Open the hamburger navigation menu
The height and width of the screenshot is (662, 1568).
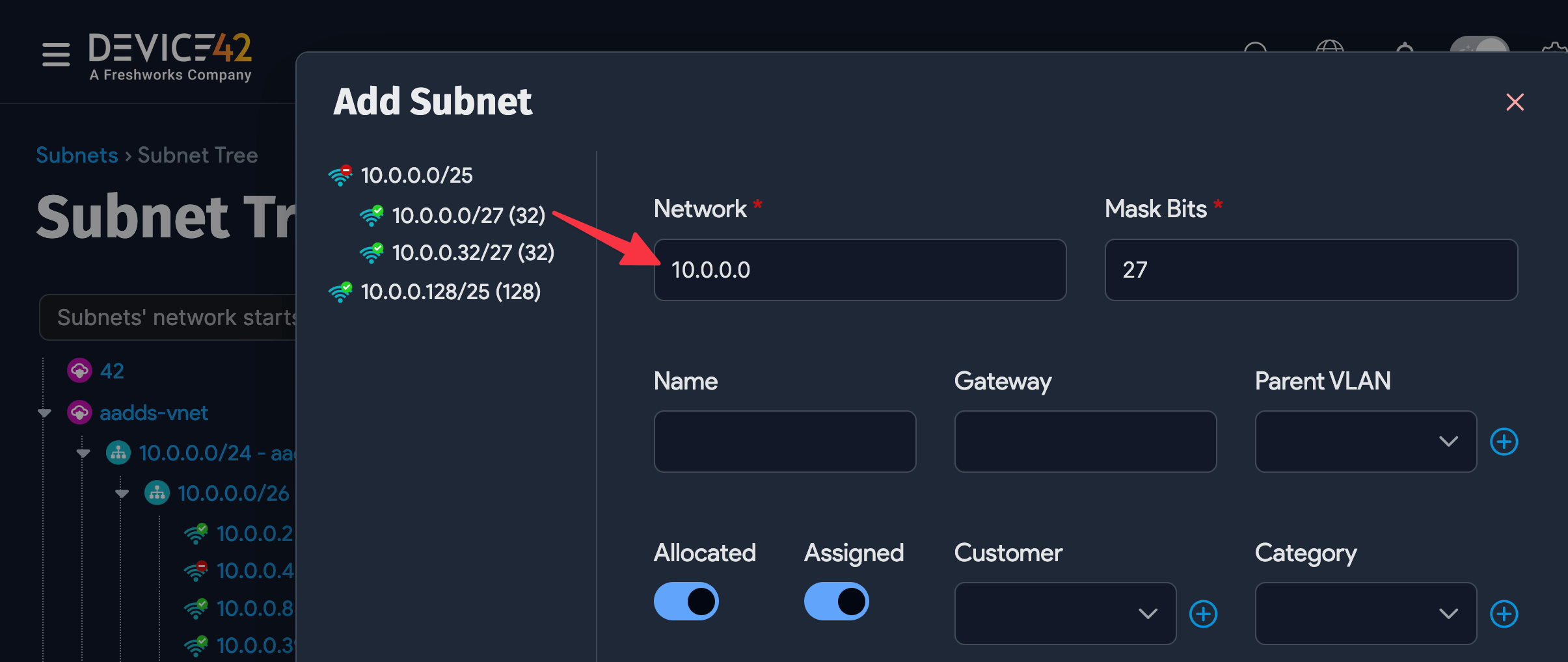pyautogui.click(x=55, y=55)
